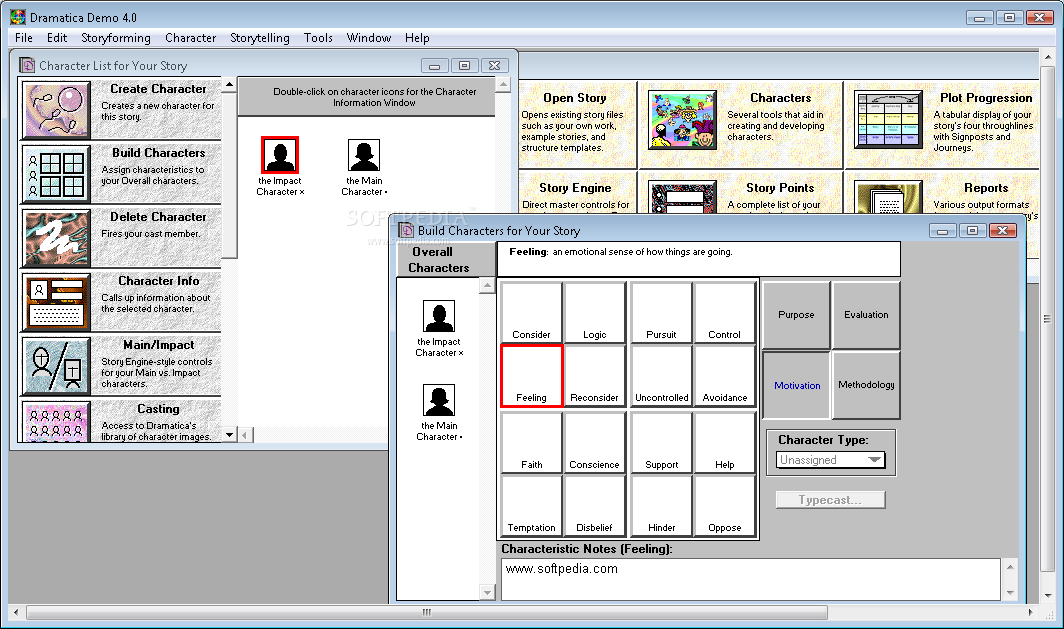Open the Help menu

417,38
